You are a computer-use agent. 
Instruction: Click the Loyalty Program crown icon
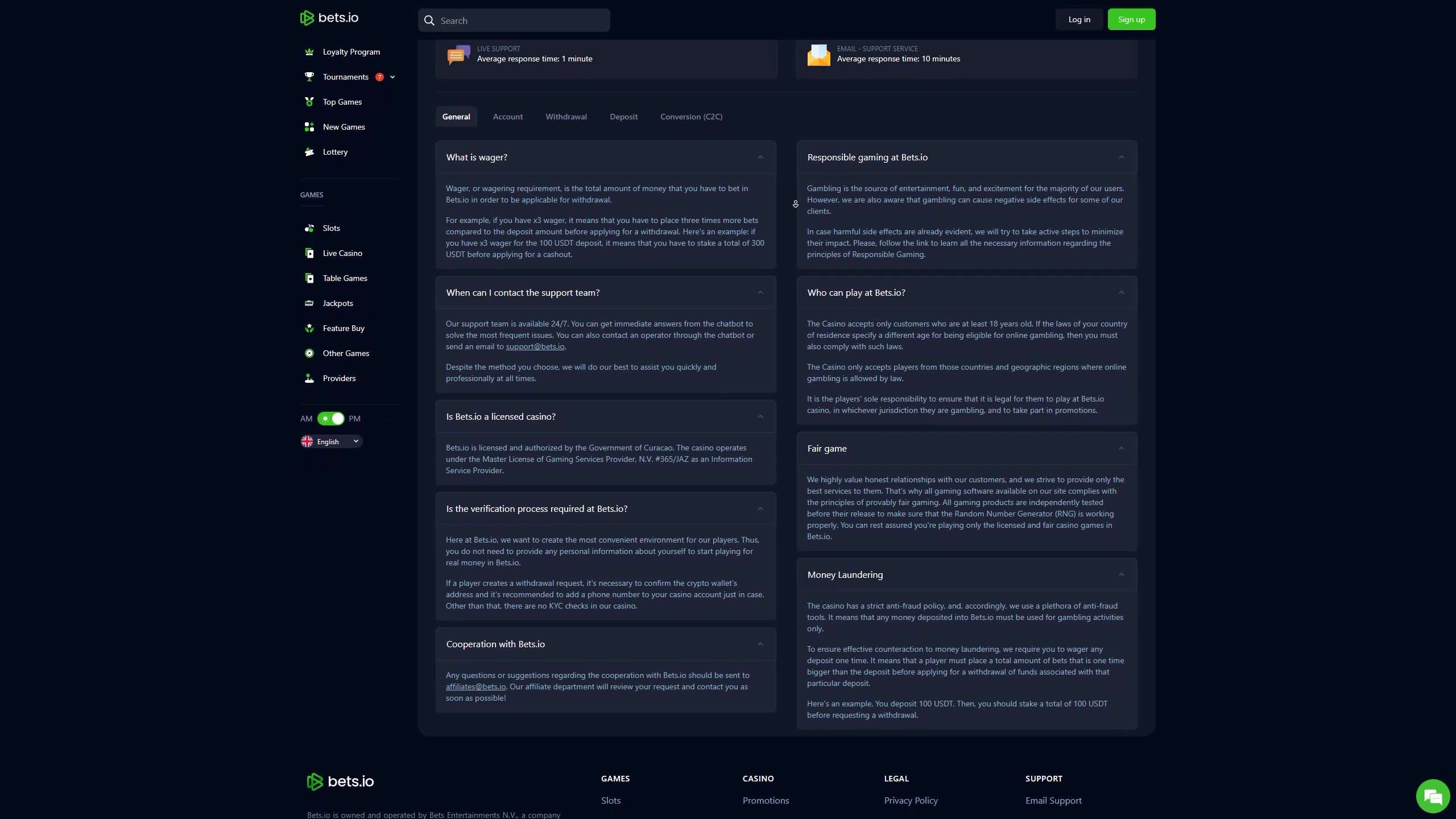click(309, 52)
